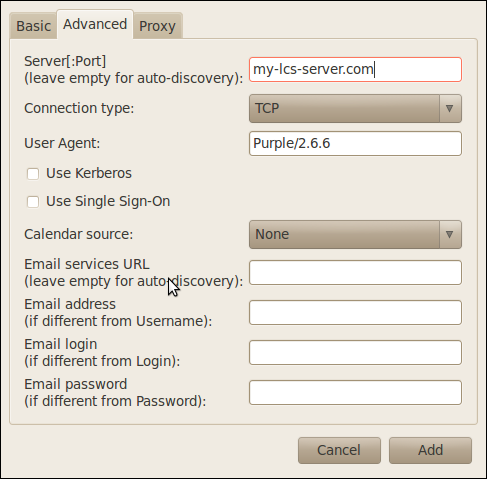This screenshot has height=479, width=487.
Task: Click the Email address input field
Action: [355, 313]
